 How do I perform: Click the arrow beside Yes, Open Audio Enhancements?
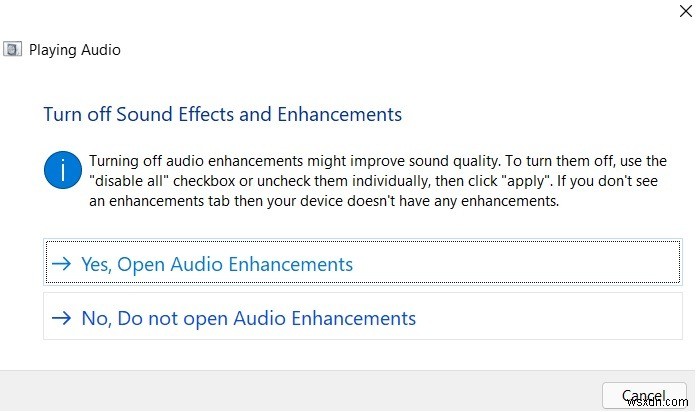tap(62, 265)
